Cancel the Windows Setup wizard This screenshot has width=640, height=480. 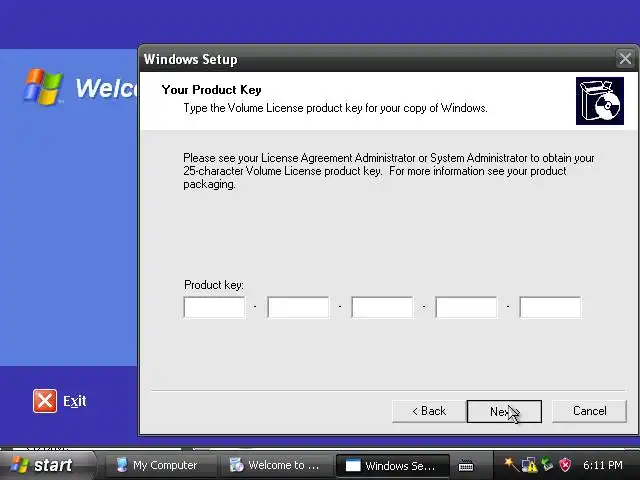pos(589,411)
